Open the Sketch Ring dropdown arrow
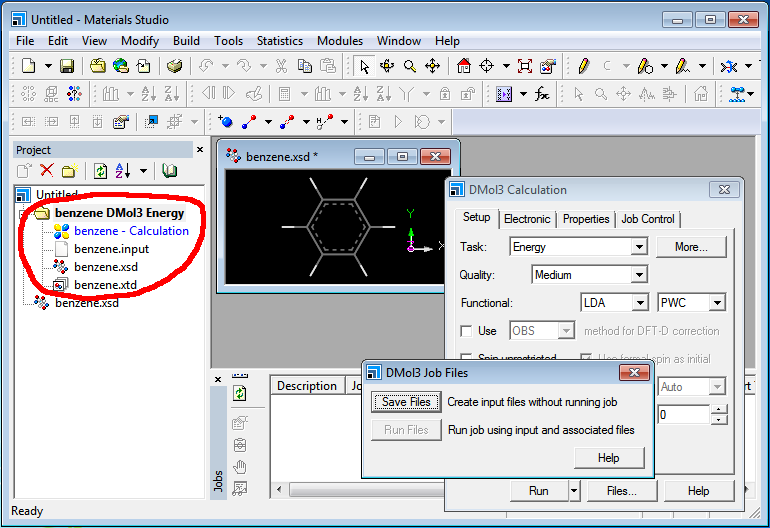Screen dimensions: 770x528 (664, 66)
